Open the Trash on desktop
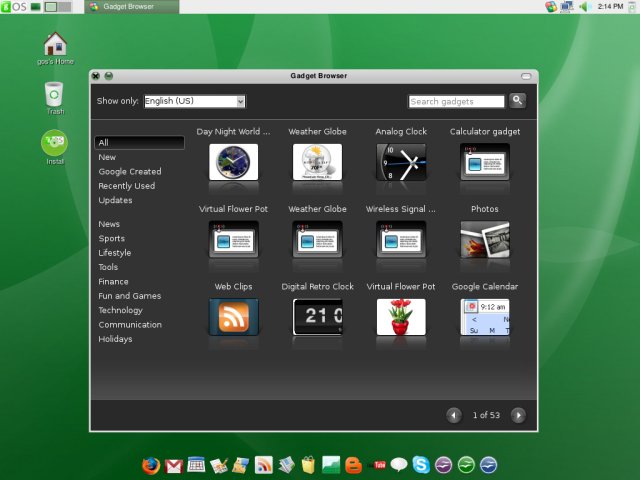 pyautogui.click(x=55, y=95)
